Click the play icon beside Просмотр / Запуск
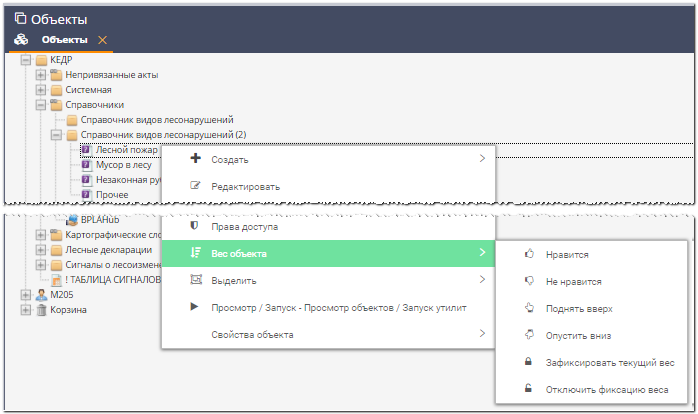 click(x=195, y=307)
